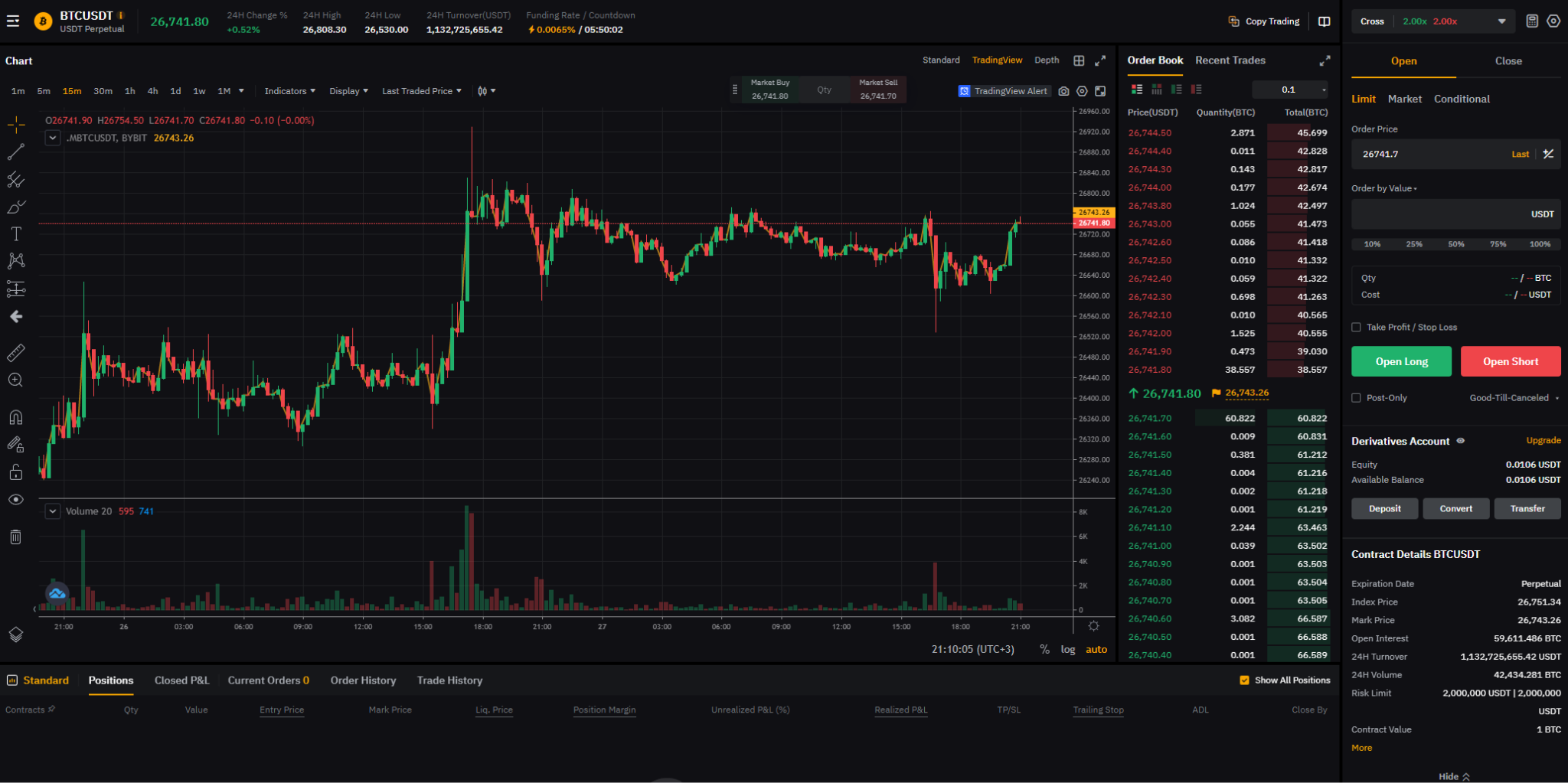The width and height of the screenshot is (1568, 783).
Task: Toggle percent scale on chart
Action: [x=1044, y=650]
